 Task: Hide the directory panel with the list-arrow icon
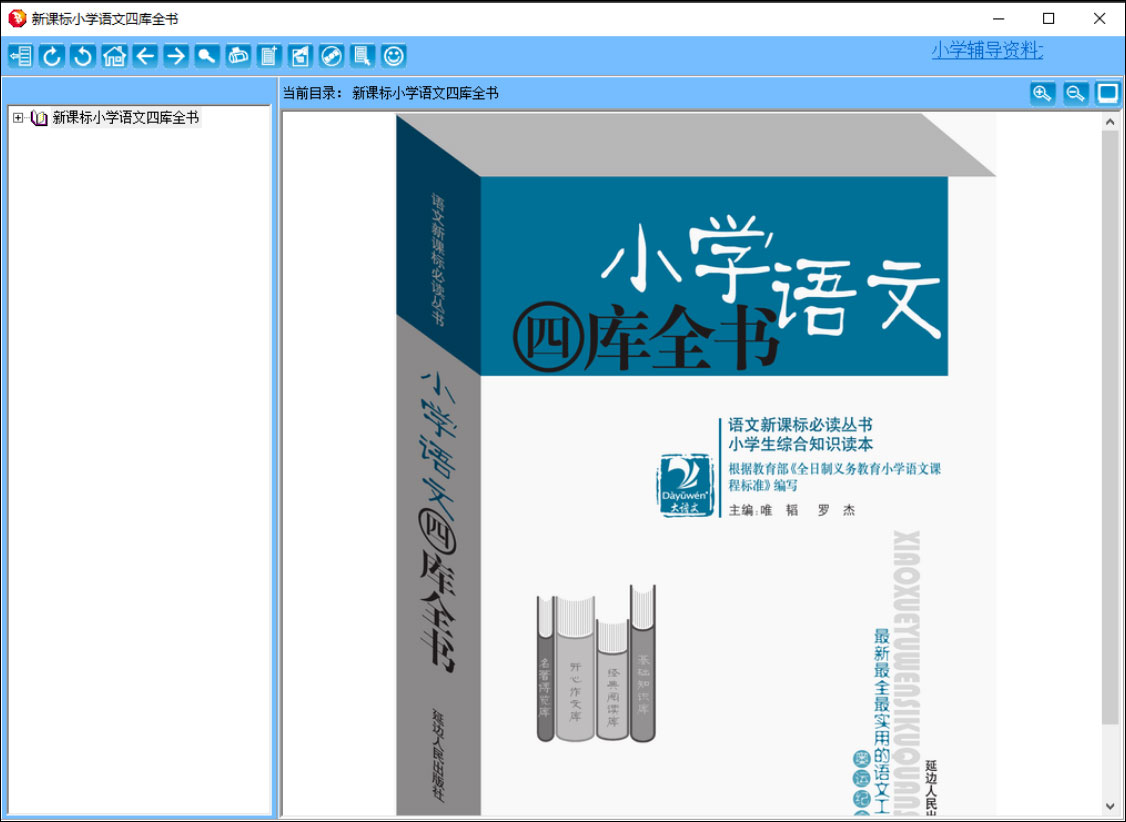point(20,56)
